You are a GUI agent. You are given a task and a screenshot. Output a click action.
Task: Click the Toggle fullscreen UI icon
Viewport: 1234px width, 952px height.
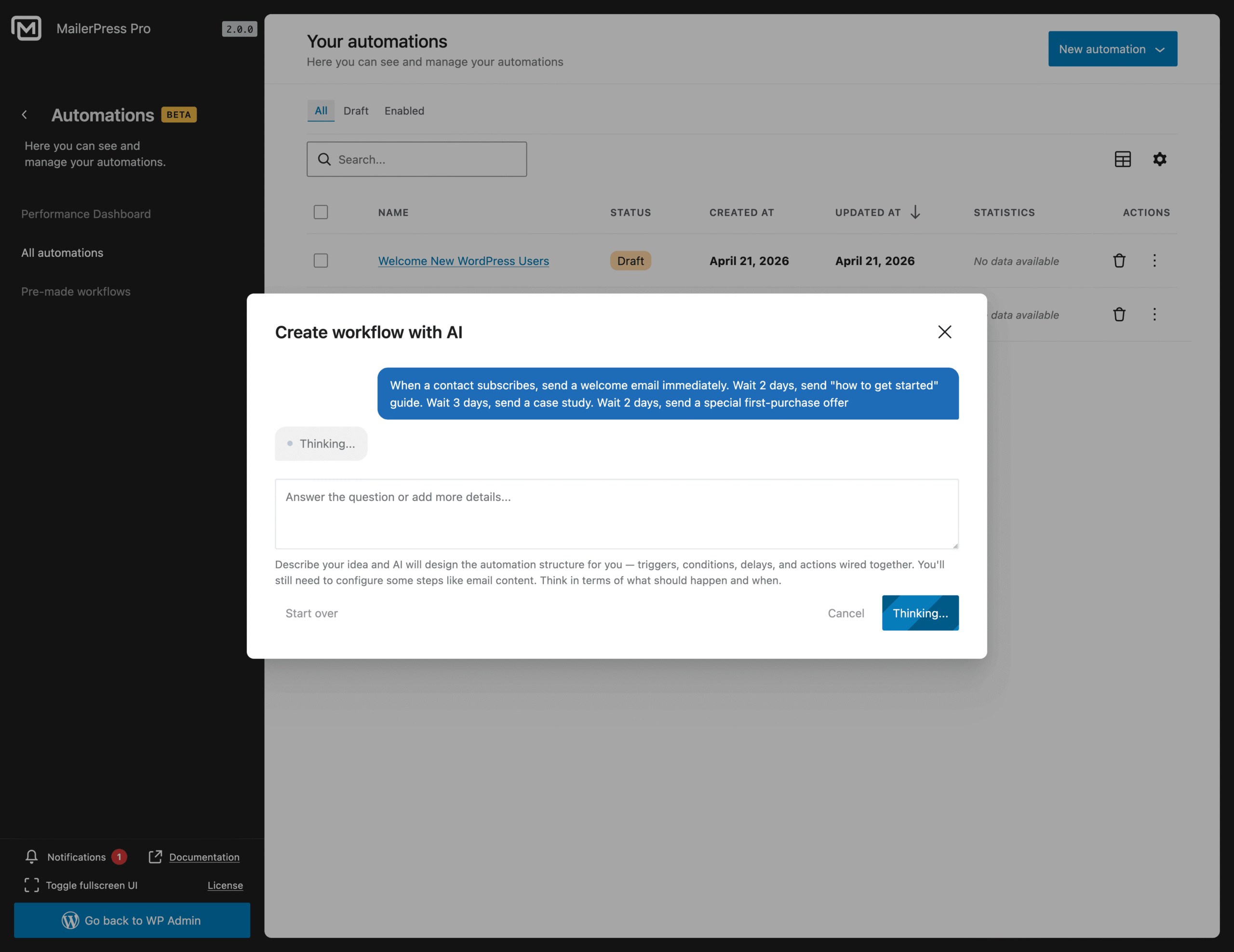click(31, 885)
